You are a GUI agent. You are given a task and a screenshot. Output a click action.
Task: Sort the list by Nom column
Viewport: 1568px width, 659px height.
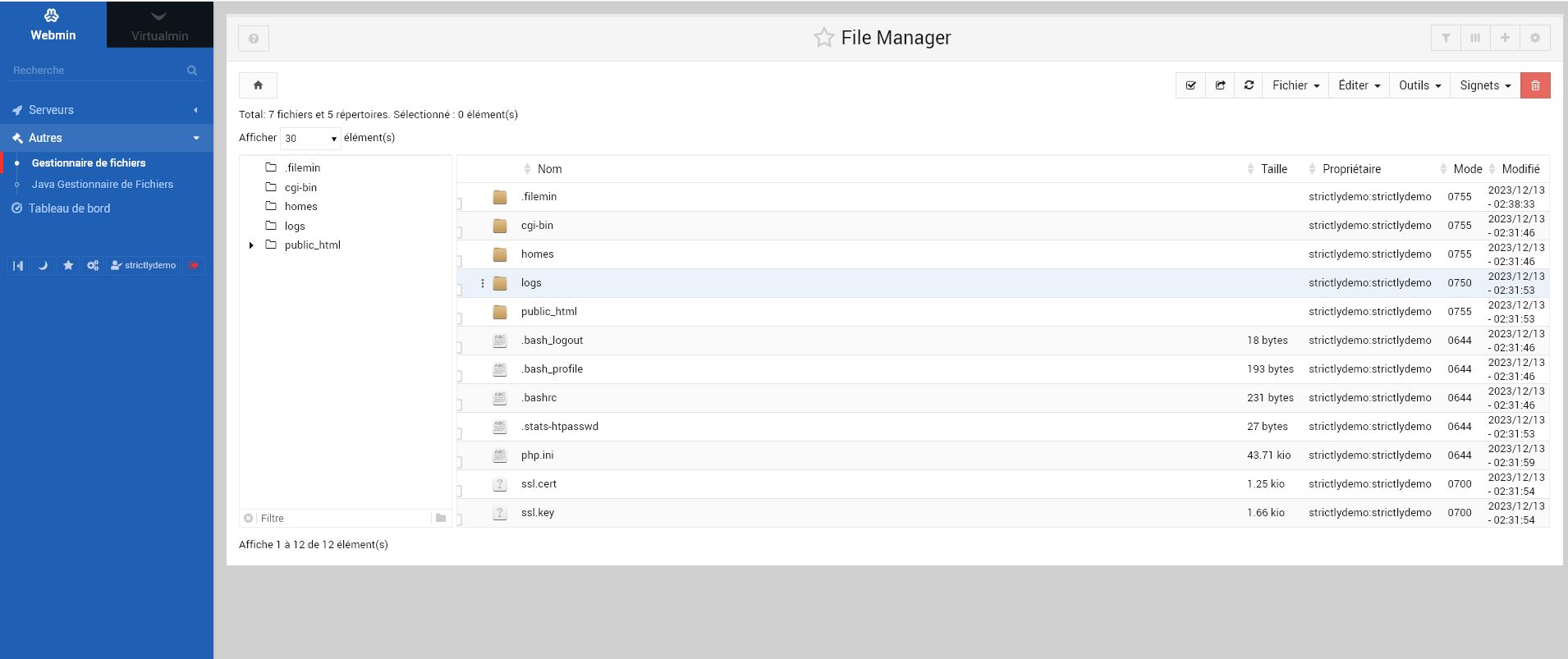coord(549,169)
